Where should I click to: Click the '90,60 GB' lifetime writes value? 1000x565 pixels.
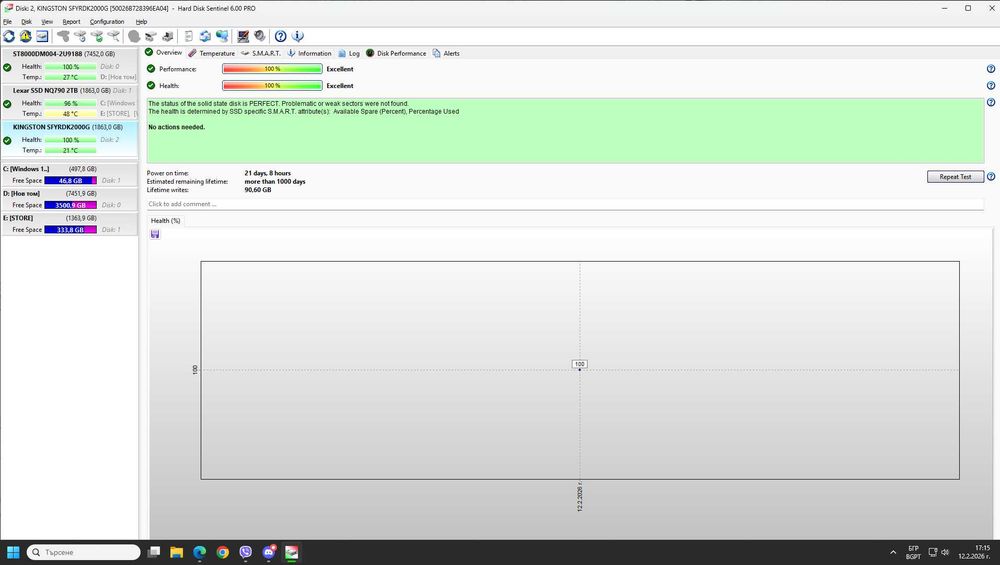click(x=258, y=189)
